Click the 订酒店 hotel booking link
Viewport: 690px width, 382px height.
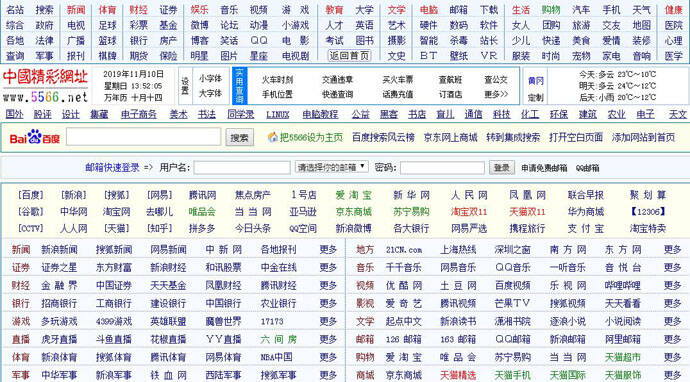[450, 94]
